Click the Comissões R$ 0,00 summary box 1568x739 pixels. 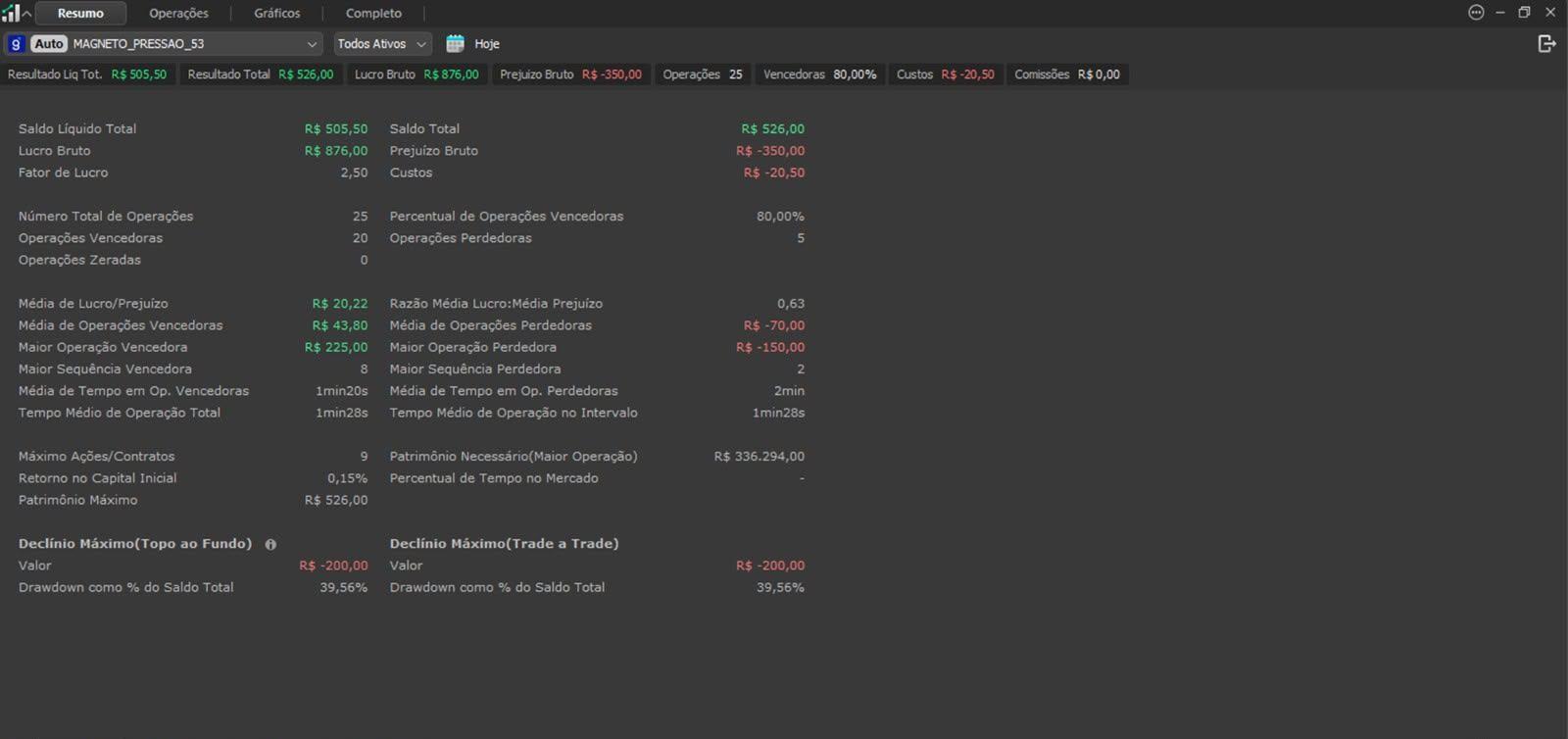(1067, 74)
